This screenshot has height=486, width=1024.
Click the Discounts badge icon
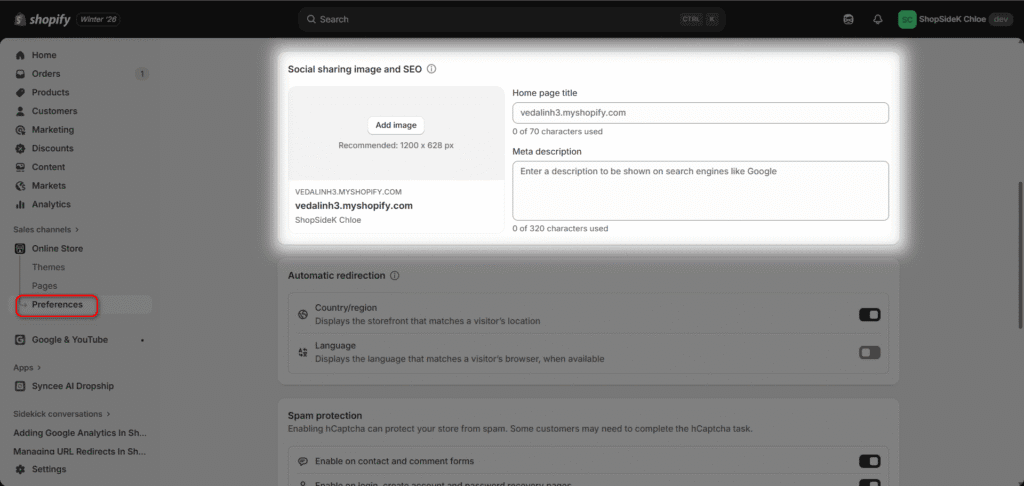click(20, 148)
